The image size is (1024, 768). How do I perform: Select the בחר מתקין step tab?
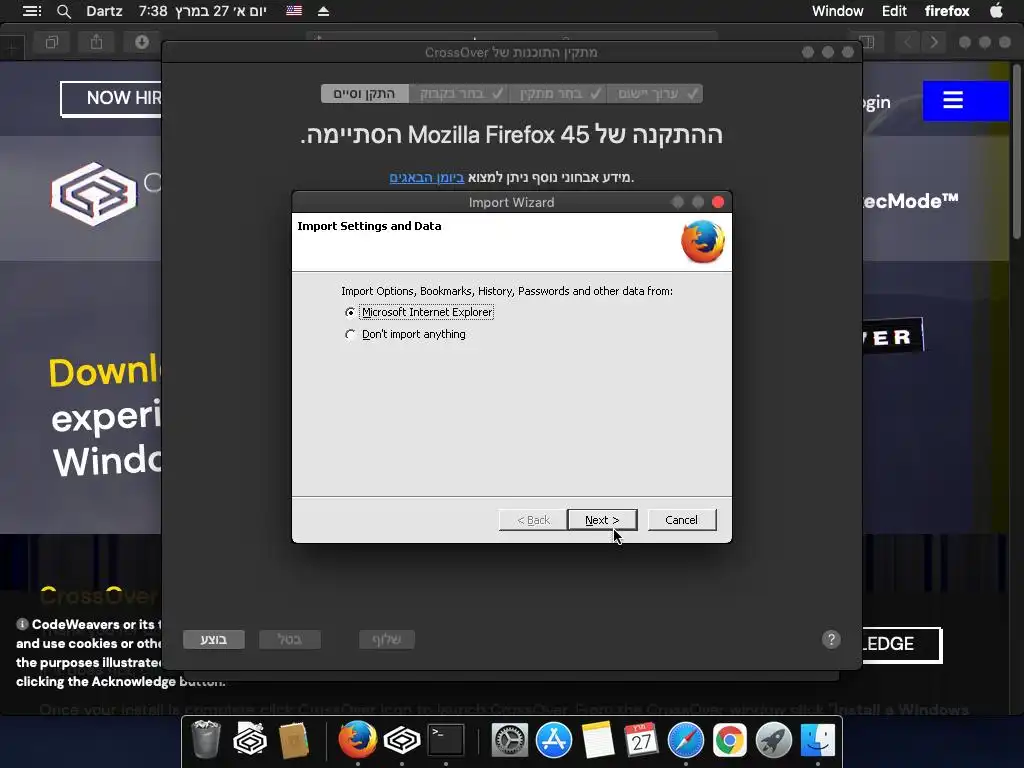(x=558, y=93)
